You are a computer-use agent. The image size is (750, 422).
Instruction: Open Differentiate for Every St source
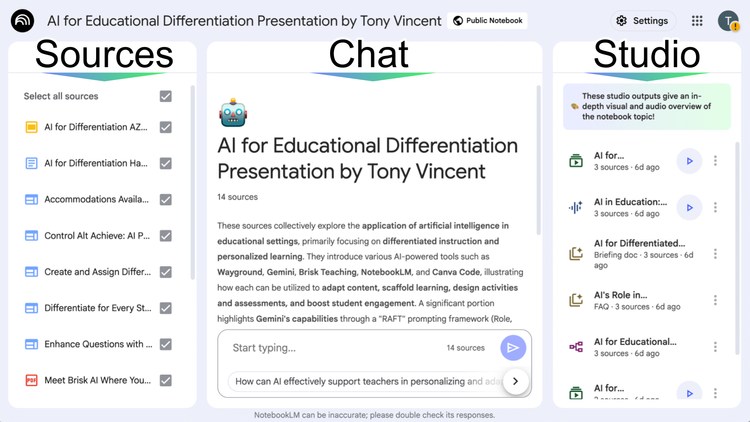(x=98, y=308)
